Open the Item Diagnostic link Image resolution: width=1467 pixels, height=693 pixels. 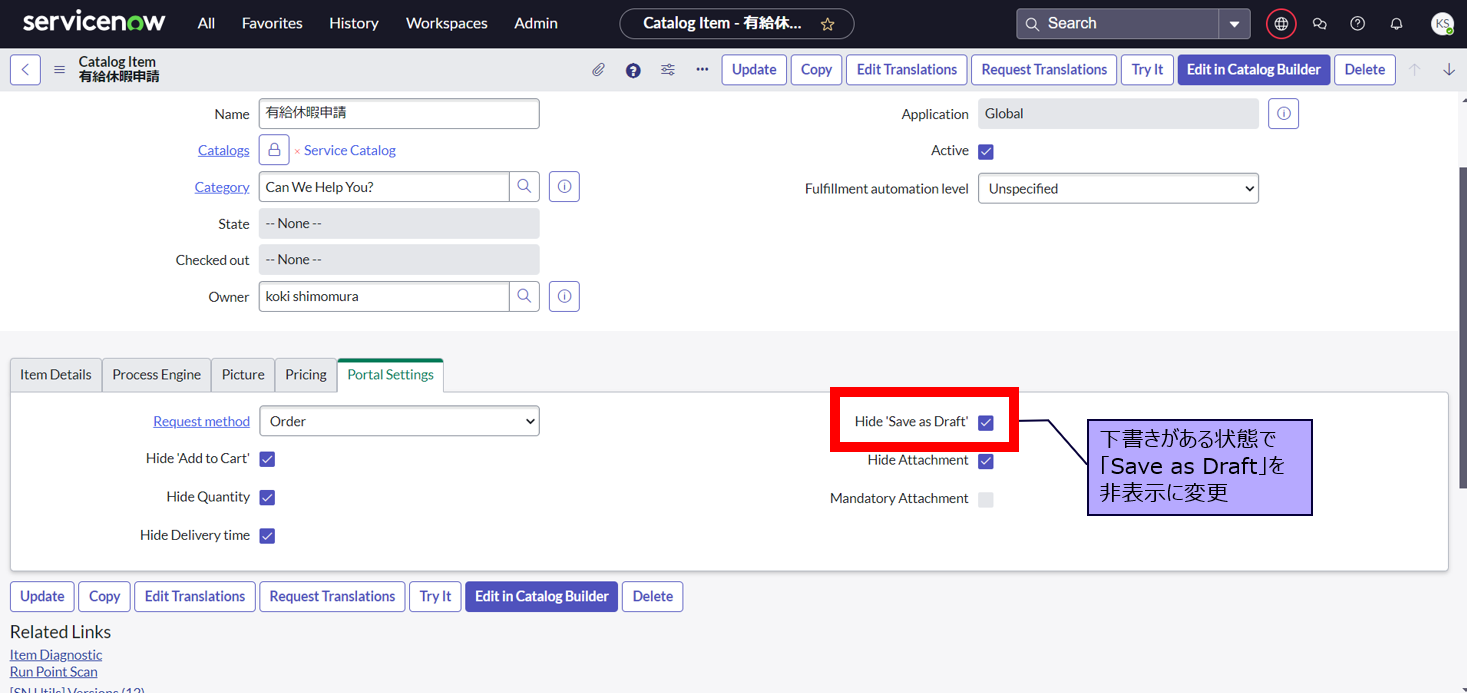(x=56, y=655)
